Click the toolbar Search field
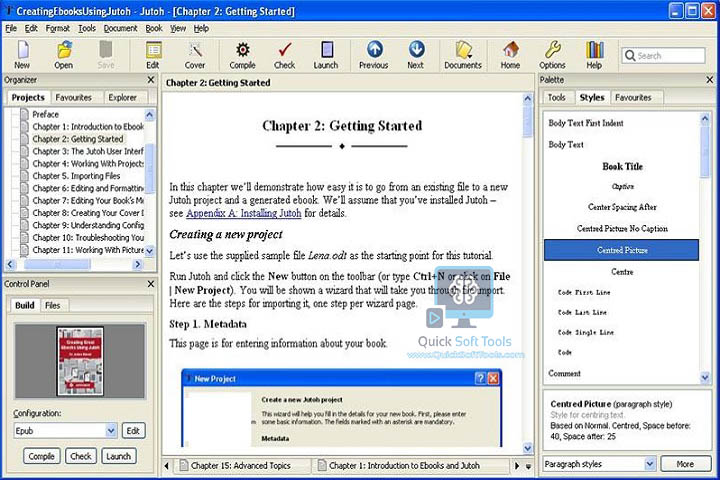 [x=663, y=56]
